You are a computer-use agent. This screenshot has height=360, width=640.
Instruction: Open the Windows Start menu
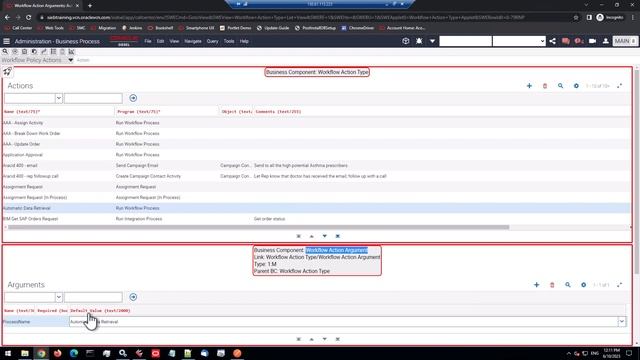click(x=8, y=353)
